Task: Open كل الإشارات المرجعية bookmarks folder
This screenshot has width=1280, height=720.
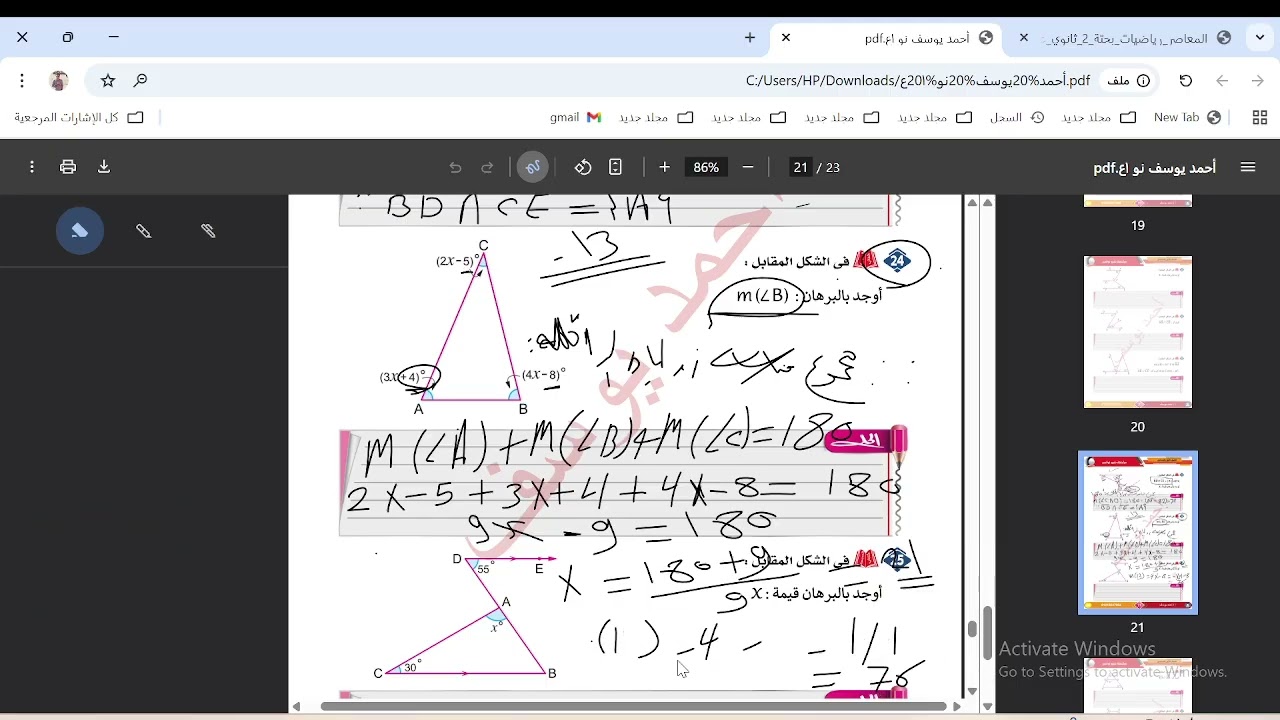Action: point(79,117)
